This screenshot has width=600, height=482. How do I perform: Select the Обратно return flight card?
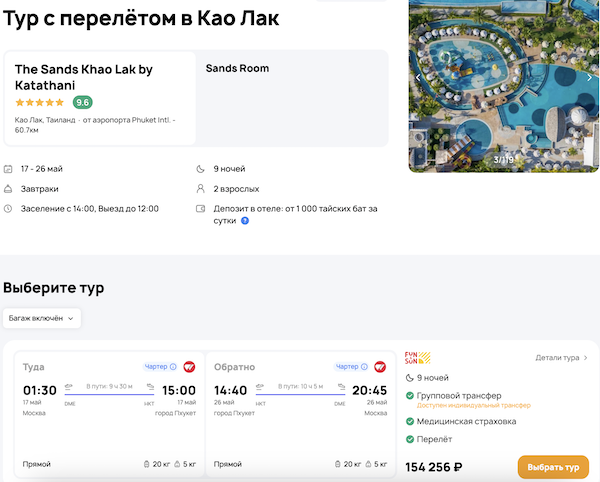point(295,415)
